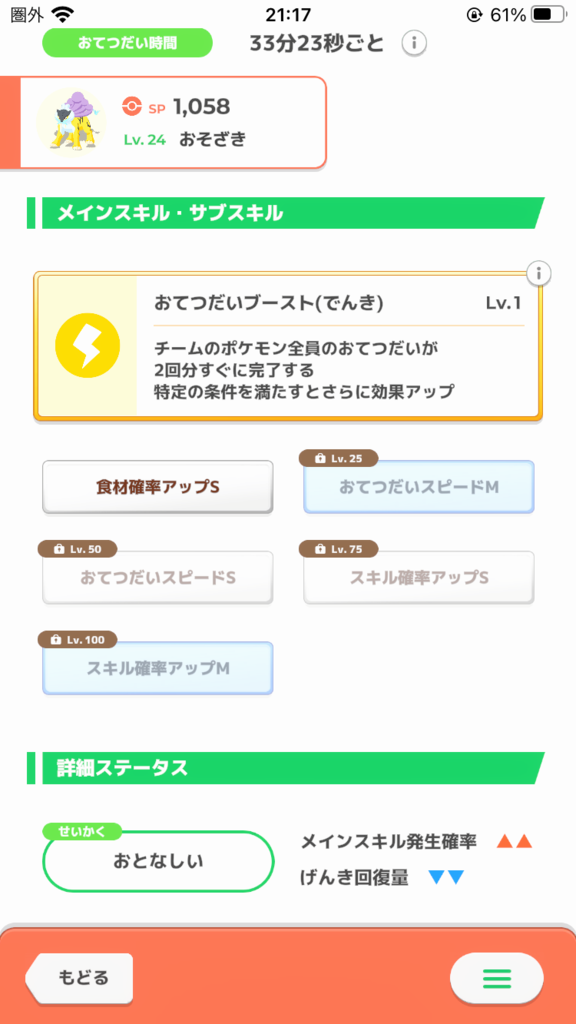Tap the Lv. 50 lock badge
This screenshot has width=576, height=1024.
(x=78, y=549)
